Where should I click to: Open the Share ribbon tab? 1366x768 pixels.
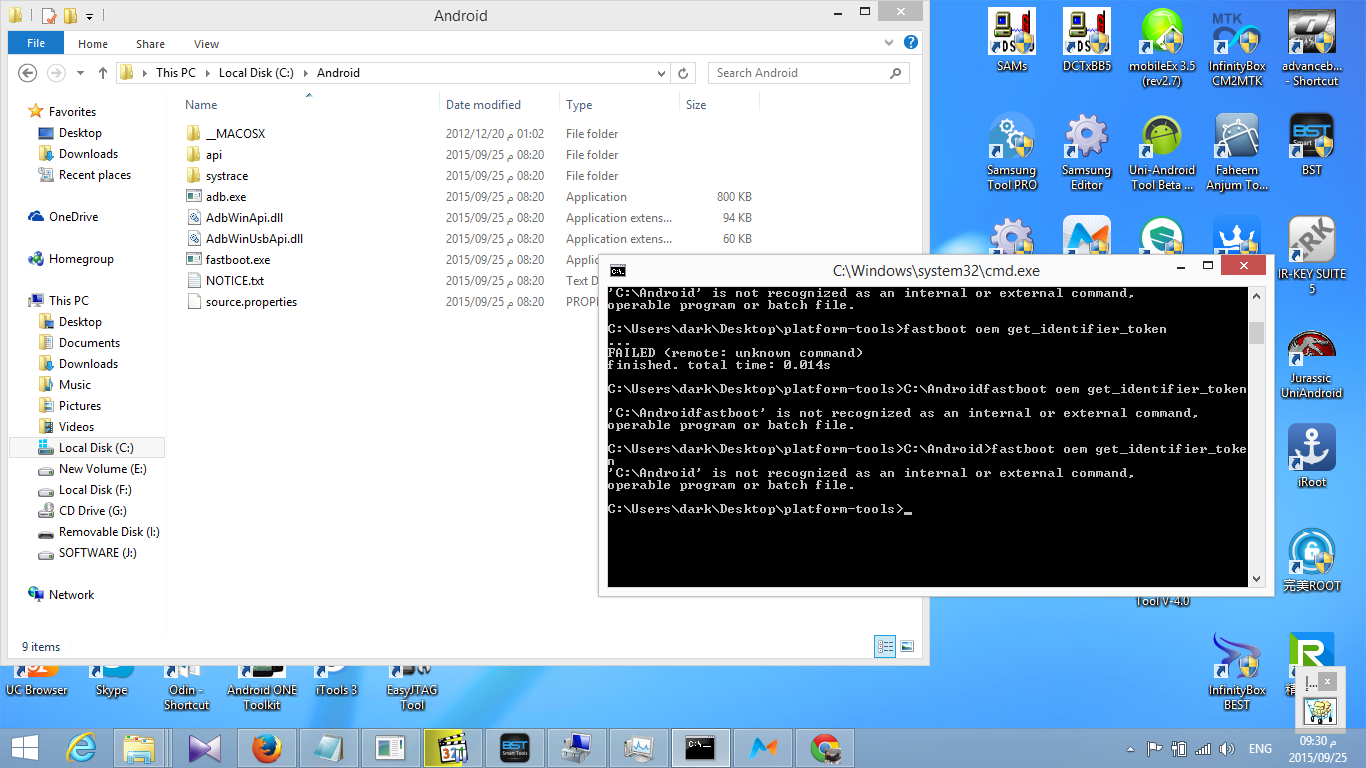click(x=151, y=44)
